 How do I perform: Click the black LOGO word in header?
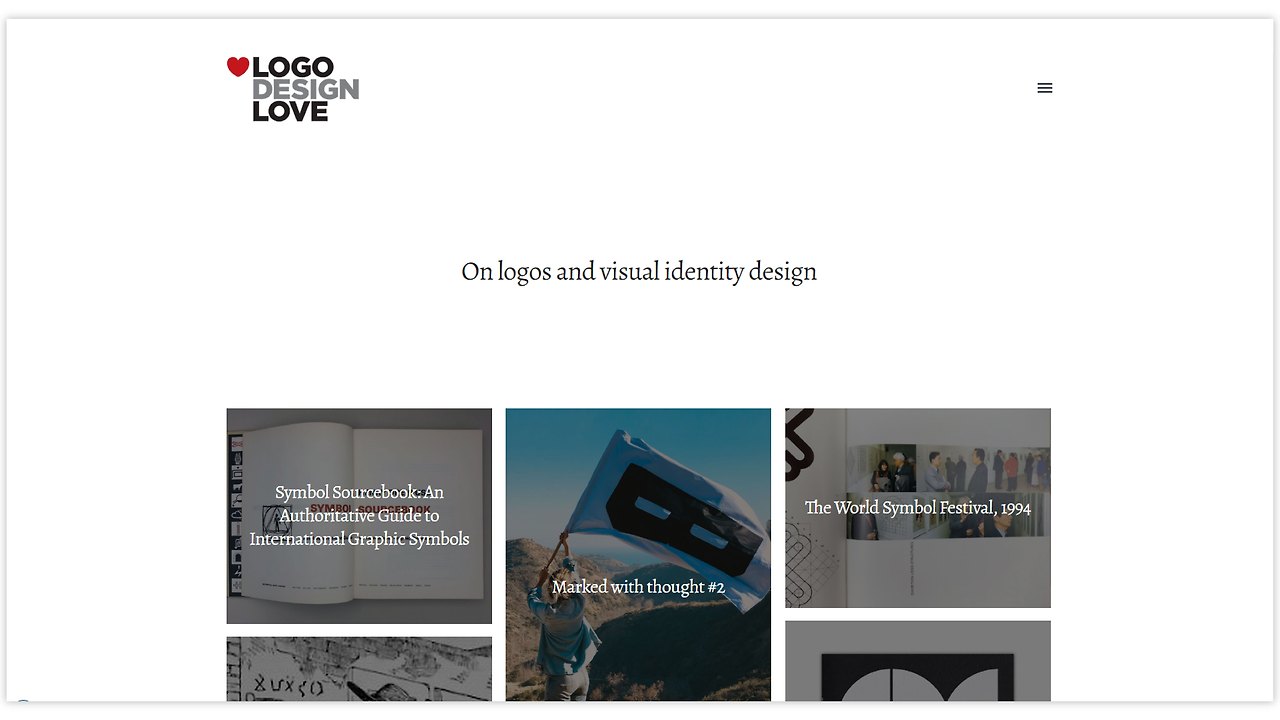(293, 68)
